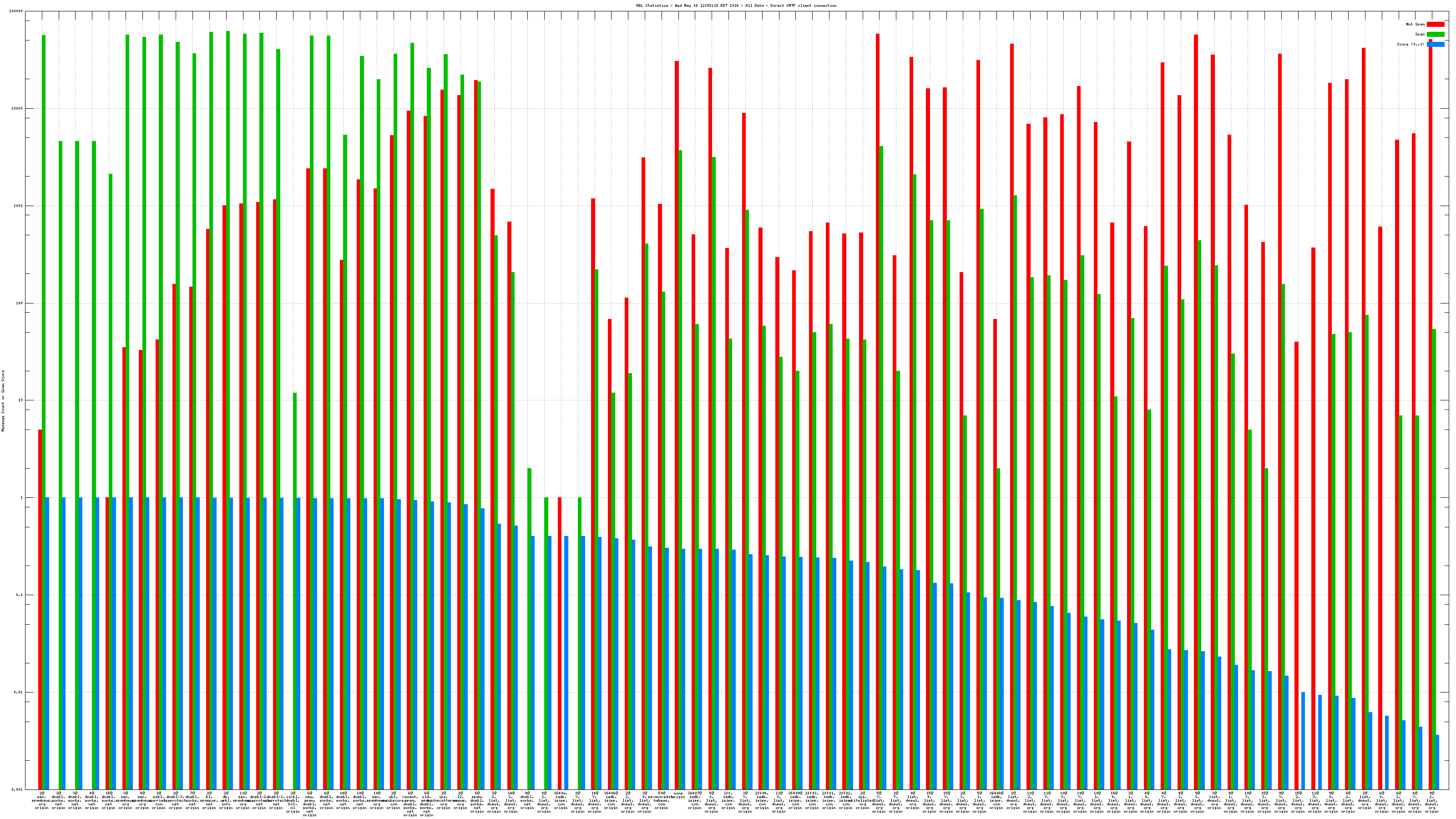Screen dimensions: 1456x819
Task: Click the "Message Count or Spam Score" axis label
Action: click(x=3, y=401)
